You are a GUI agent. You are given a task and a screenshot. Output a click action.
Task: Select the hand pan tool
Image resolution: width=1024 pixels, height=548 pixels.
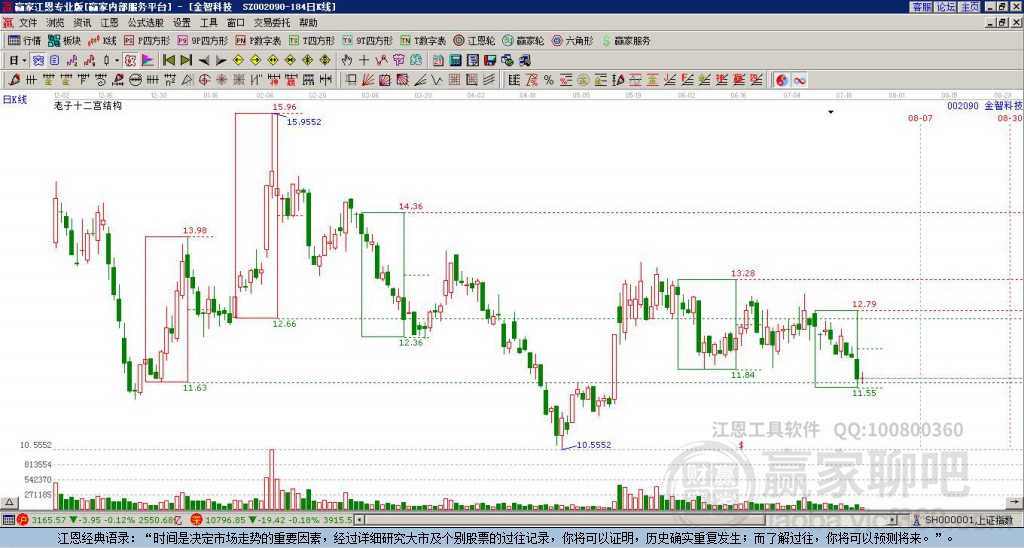click(347, 60)
